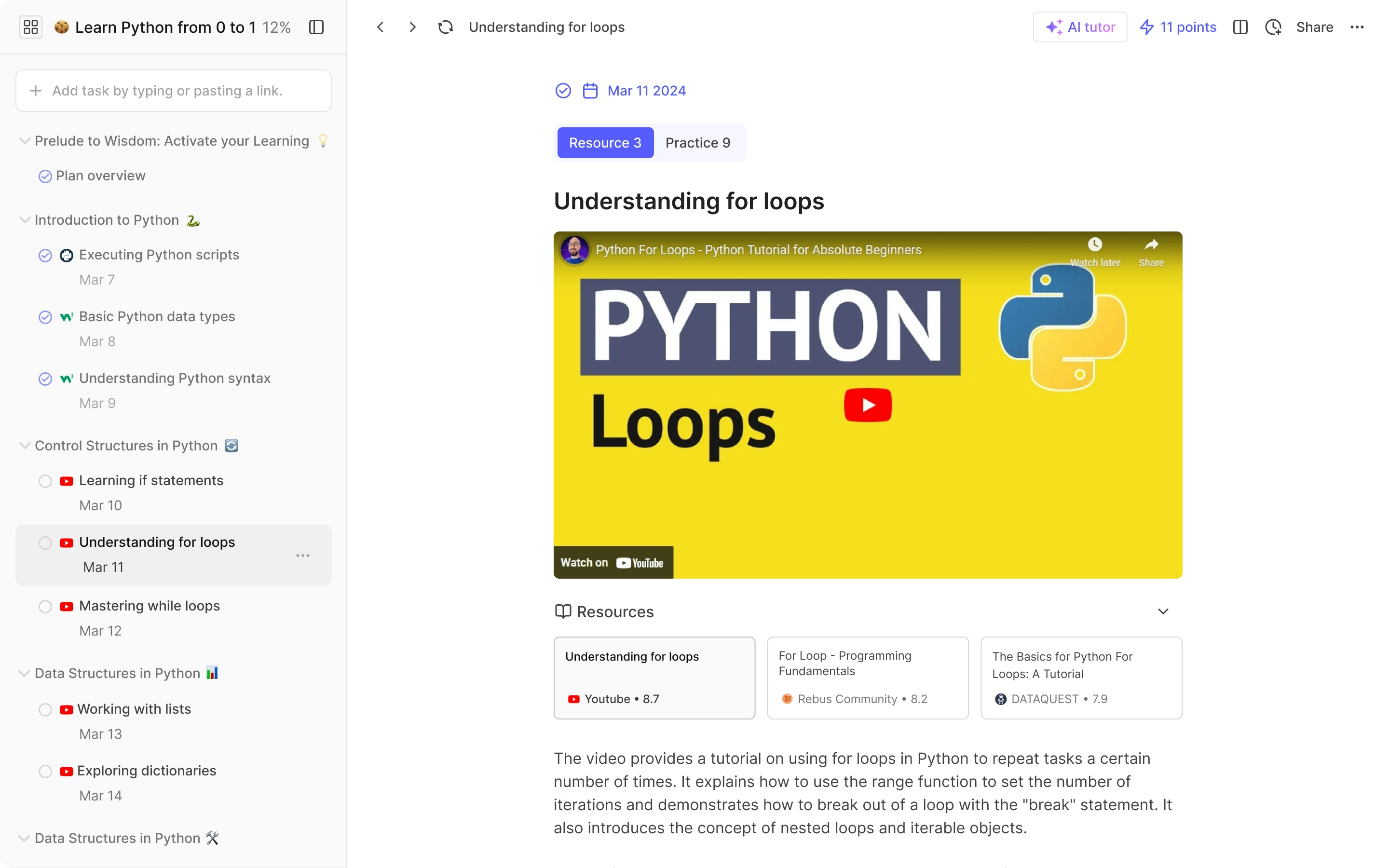
Task: Collapse the left sidebar panel icon
Action: (x=316, y=27)
